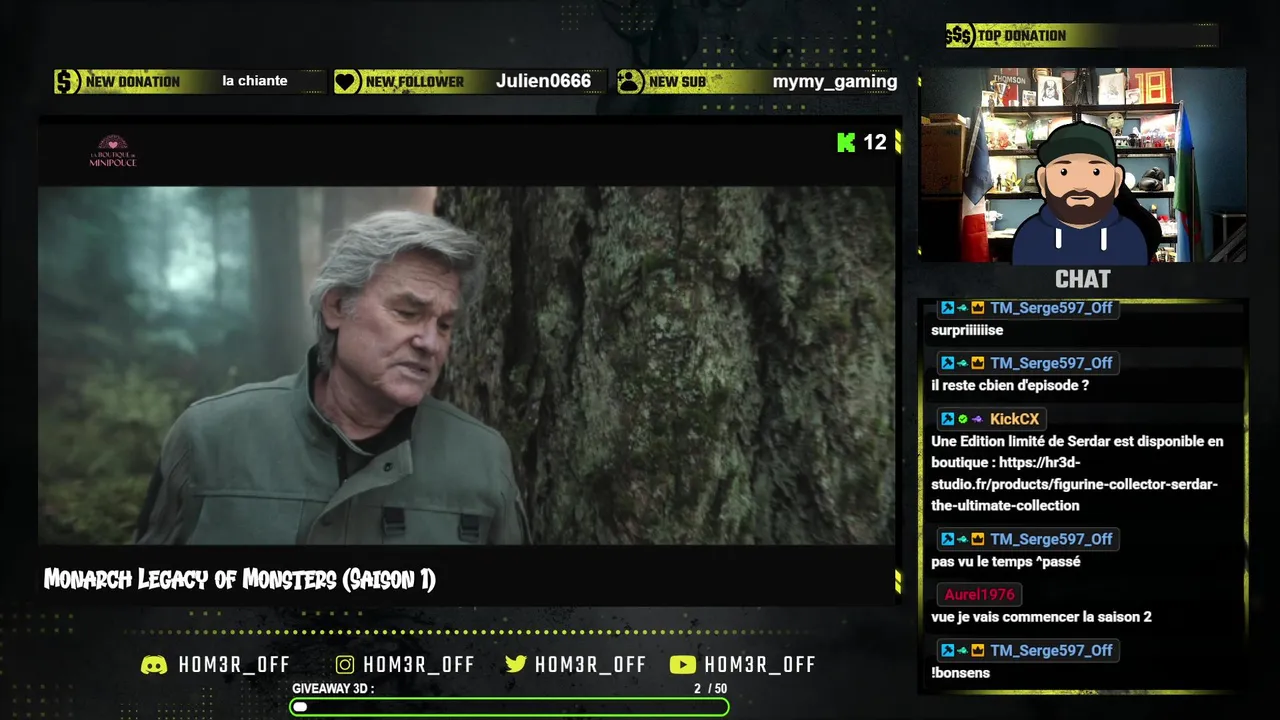The image size is (1280, 720).
Task: Click the purple badge beside KickCX name
Action: point(976,419)
